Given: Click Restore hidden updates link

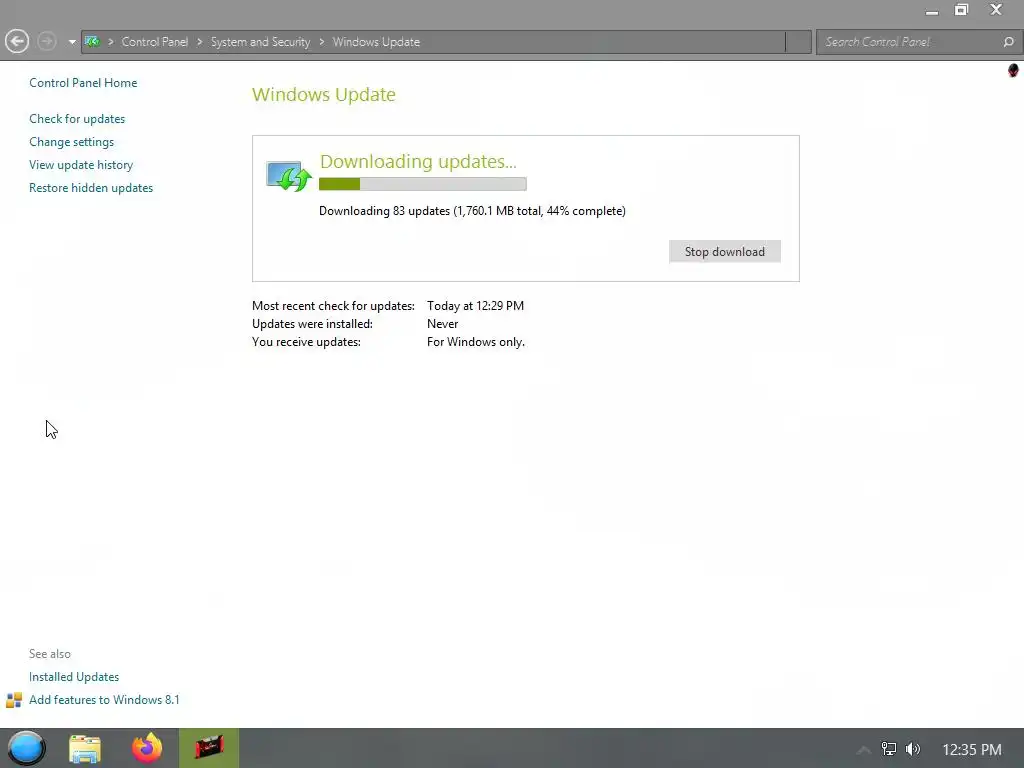Looking at the screenshot, I should (x=91, y=187).
